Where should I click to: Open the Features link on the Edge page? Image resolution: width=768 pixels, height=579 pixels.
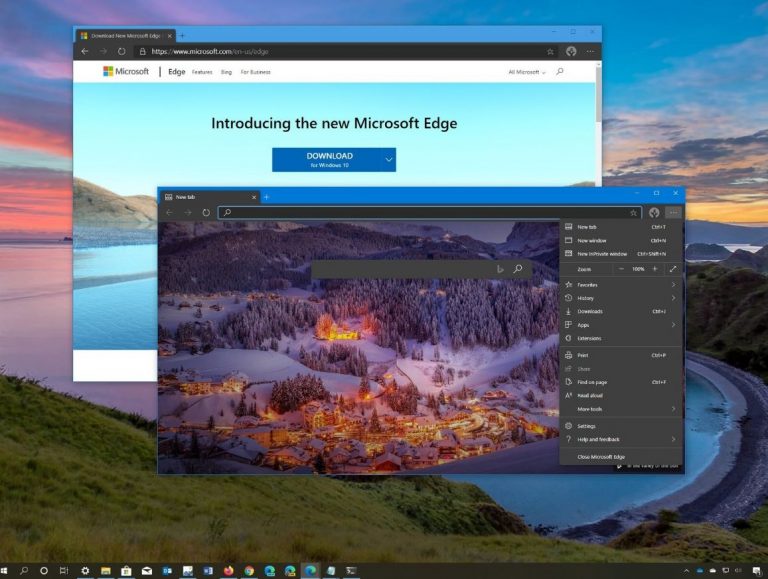202,72
